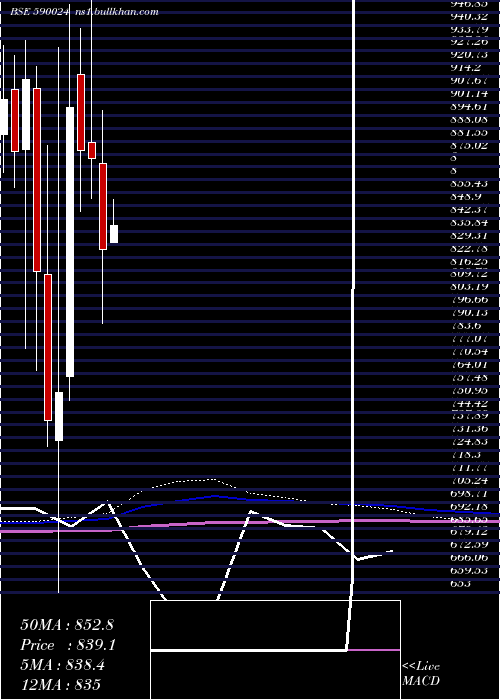This screenshot has width=500, height=700.
Task: Click the 894.61 price axis label
Action: point(469,106)
